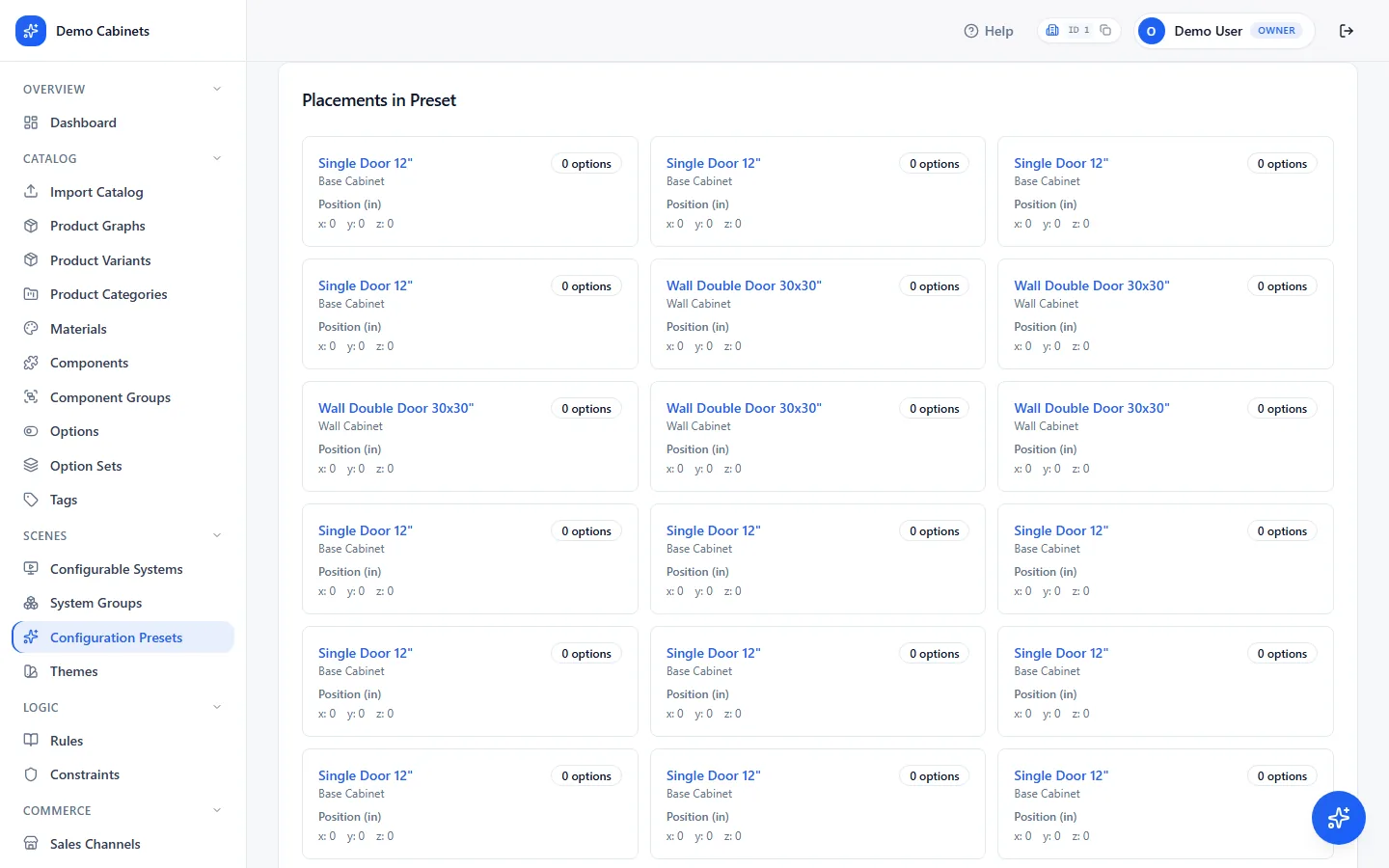The image size is (1389, 868).
Task: Click the Materials palette icon
Action: (31, 328)
